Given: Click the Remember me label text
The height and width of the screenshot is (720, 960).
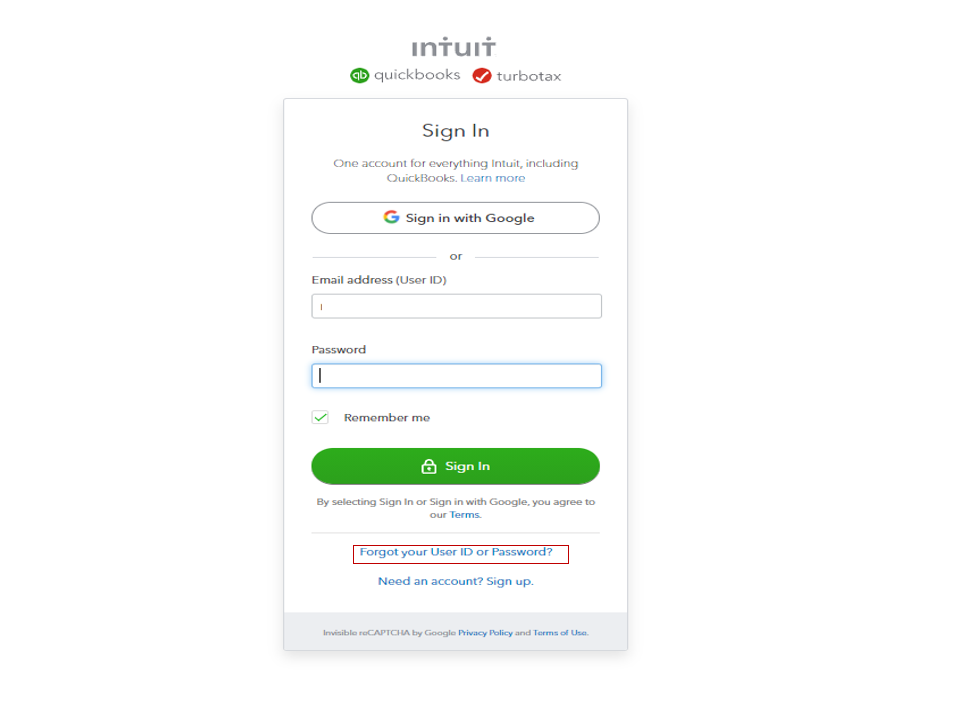Looking at the screenshot, I should point(387,417).
